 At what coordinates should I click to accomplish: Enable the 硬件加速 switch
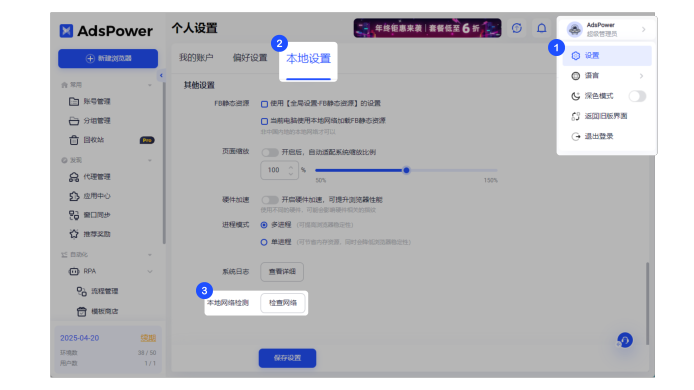[270, 200]
